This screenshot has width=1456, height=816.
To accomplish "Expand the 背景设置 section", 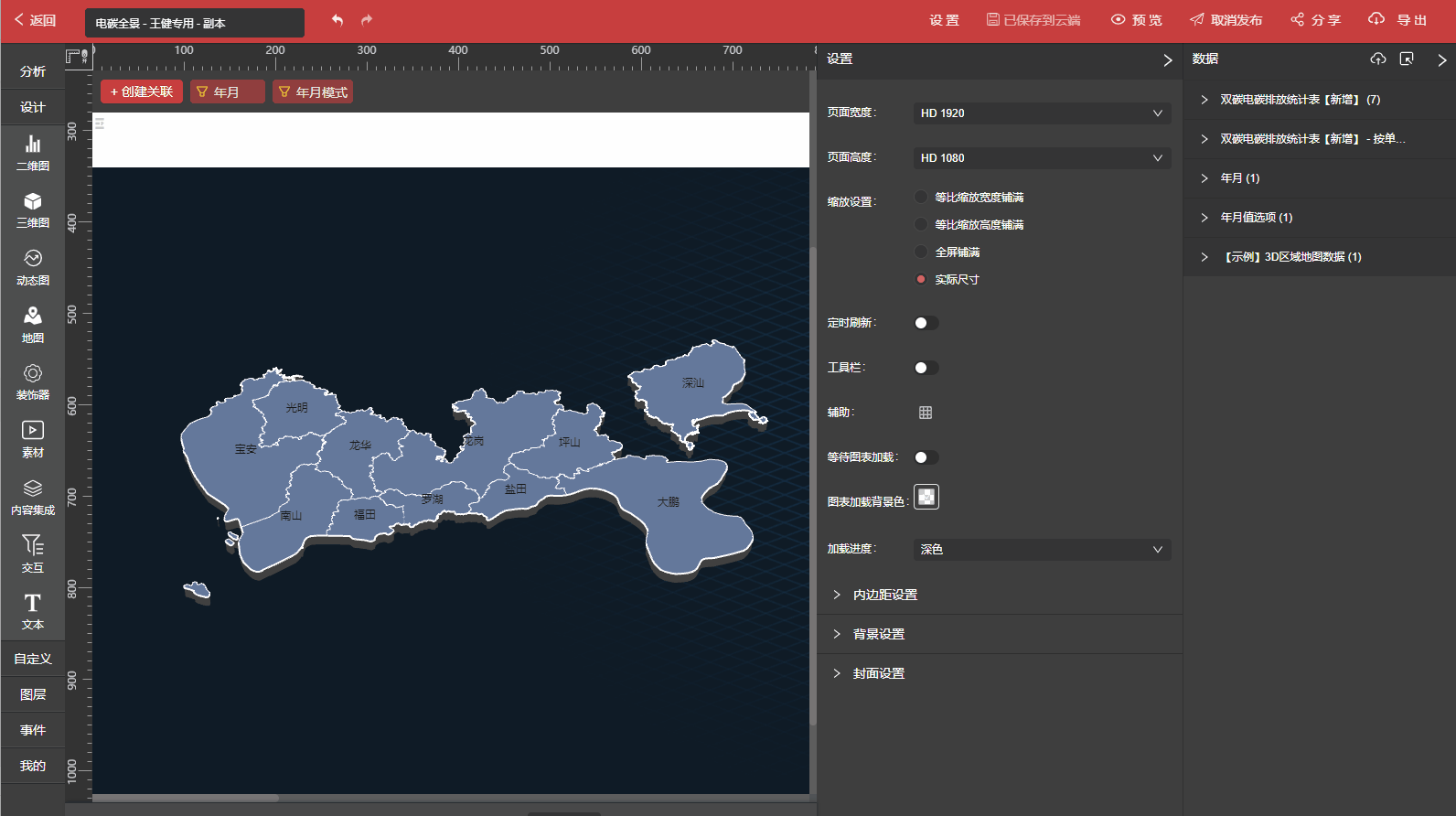I will coord(879,634).
